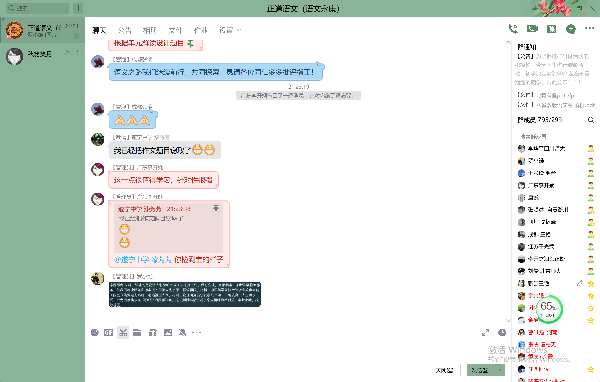Click the pin icon on the top red message
Viewport: 600px width, 382px height.
[x=191, y=43]
